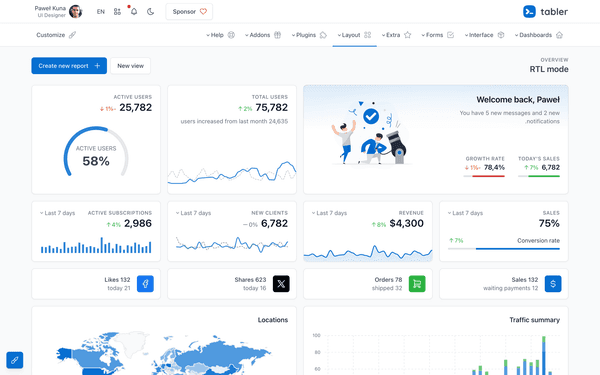
Task: Click the Extra star icon
Action: coord(408,35)
